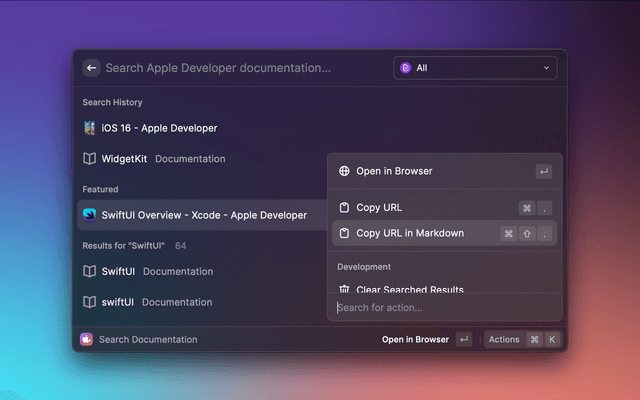Click the purple icon in the All filter
Screen dimensions: 640x400
click(406, 68)
